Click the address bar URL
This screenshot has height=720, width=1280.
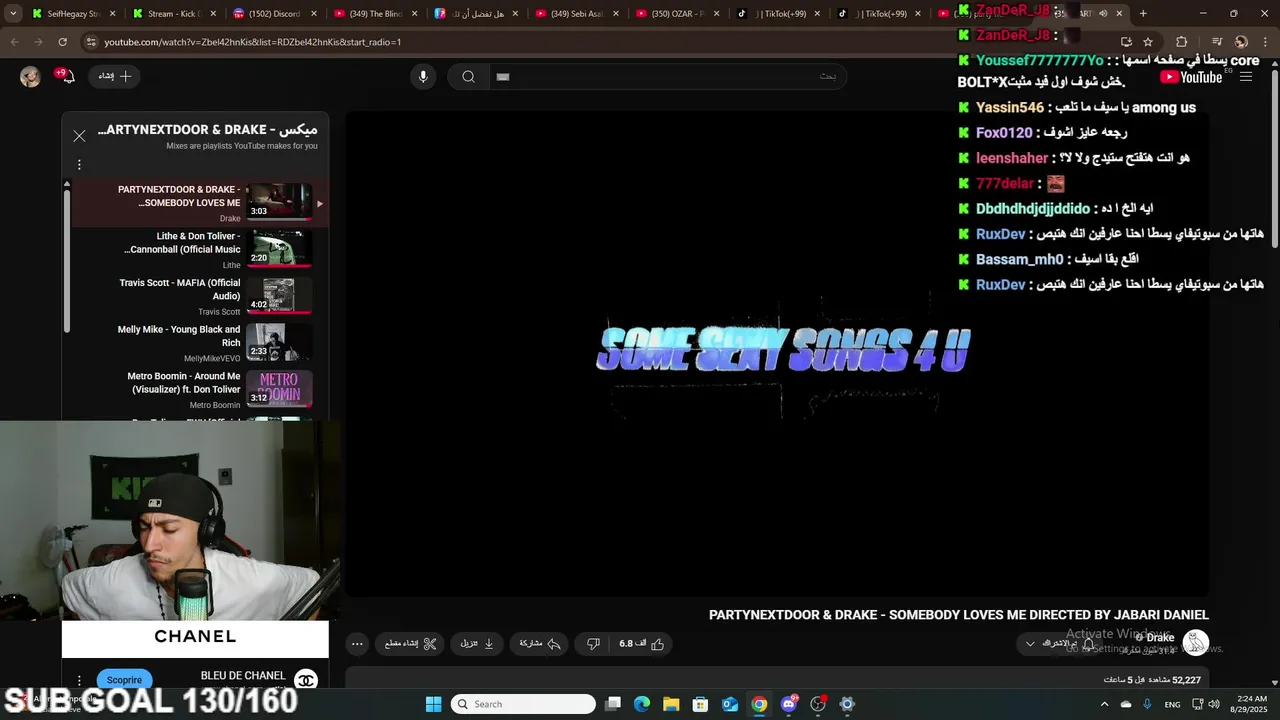pos(252,42)
